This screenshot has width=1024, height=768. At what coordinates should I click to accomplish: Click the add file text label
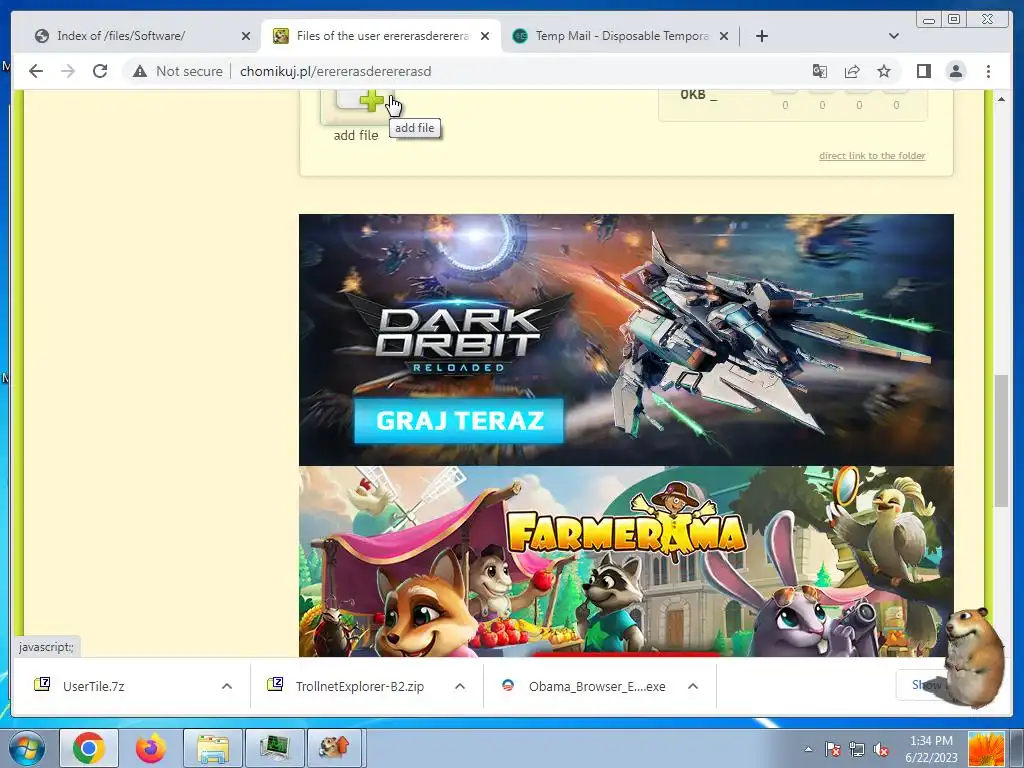[x=356, y=135]
